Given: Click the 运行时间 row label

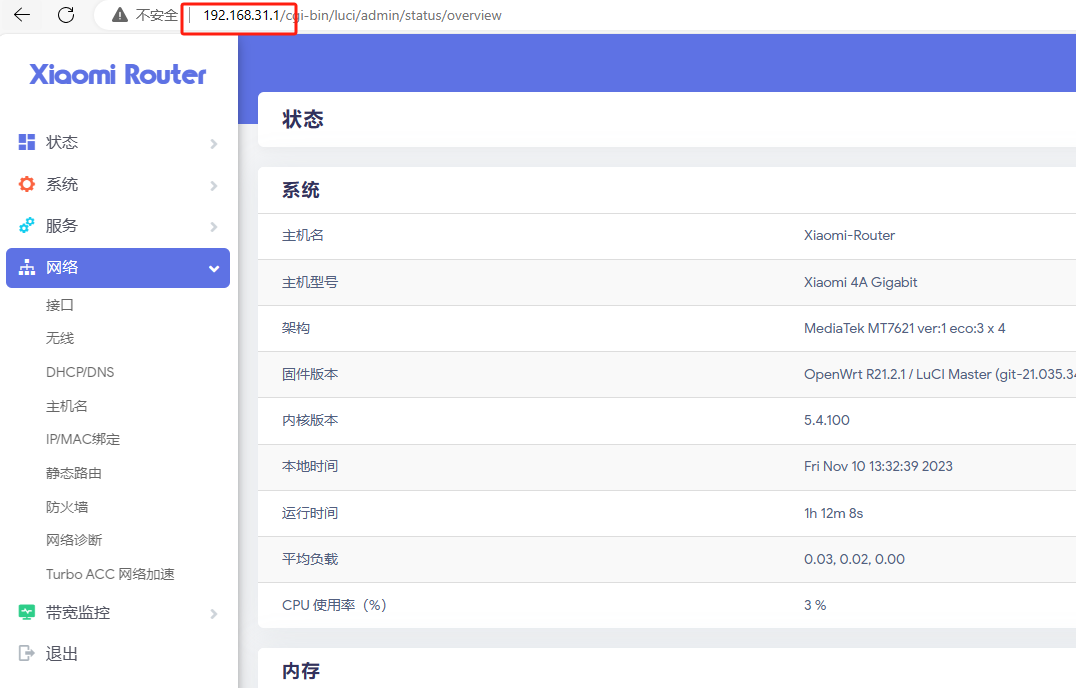Looking at the screenshot, I should pos(310,513).
